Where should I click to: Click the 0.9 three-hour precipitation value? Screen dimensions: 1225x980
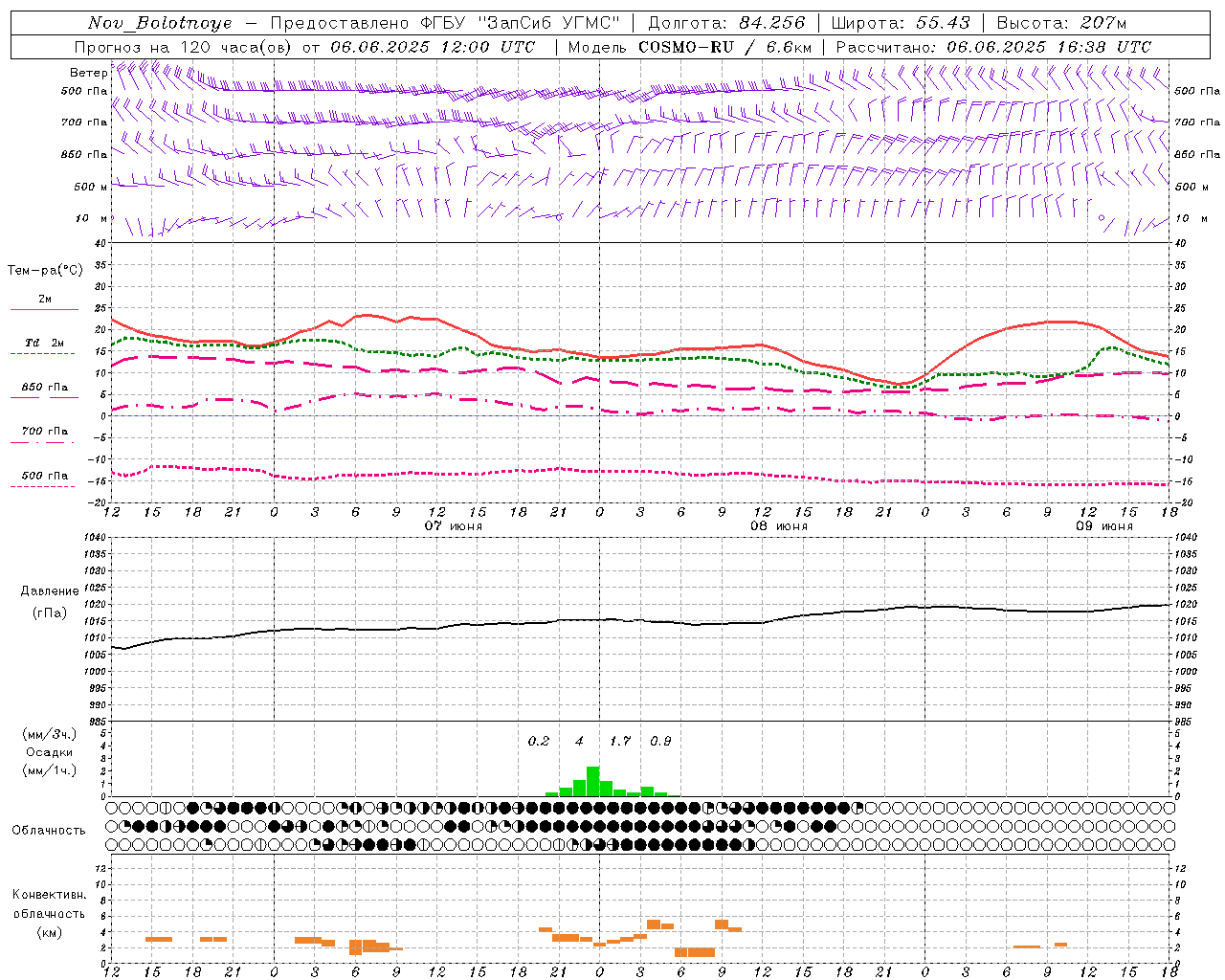[x=660, y=741]
